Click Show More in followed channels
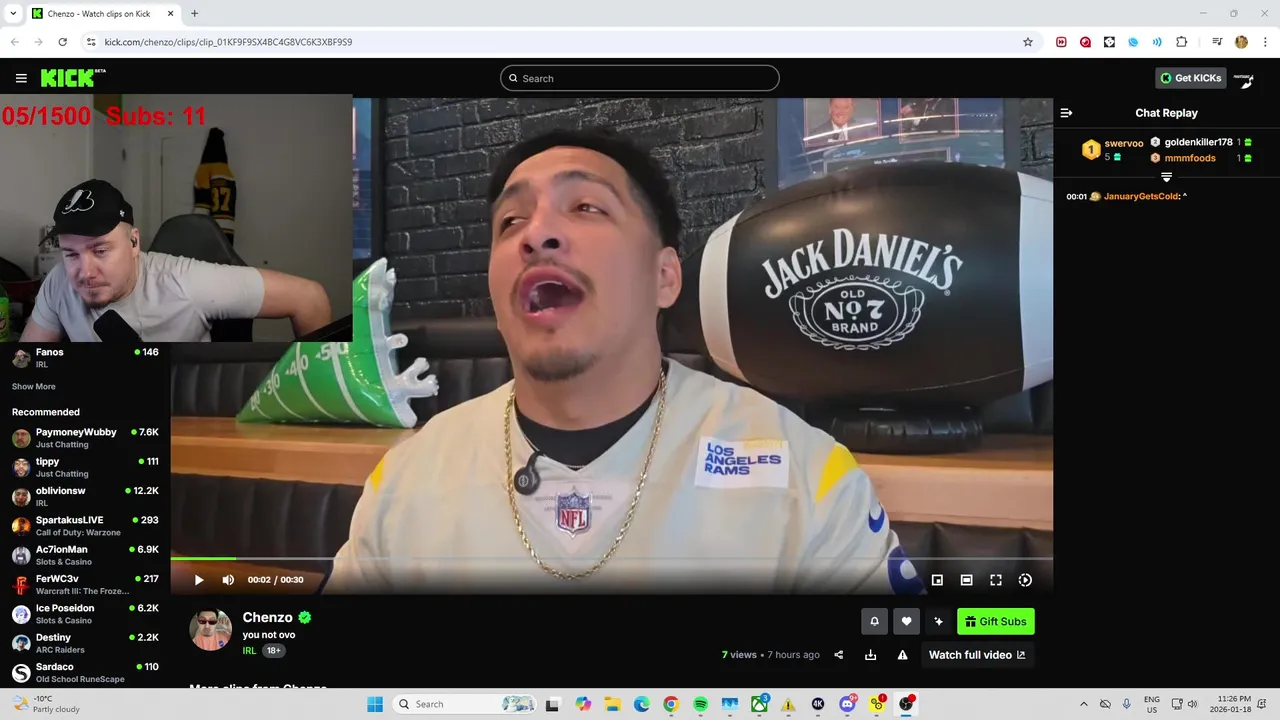Viewport: 1280px width, 720px height. coord(33,386)
